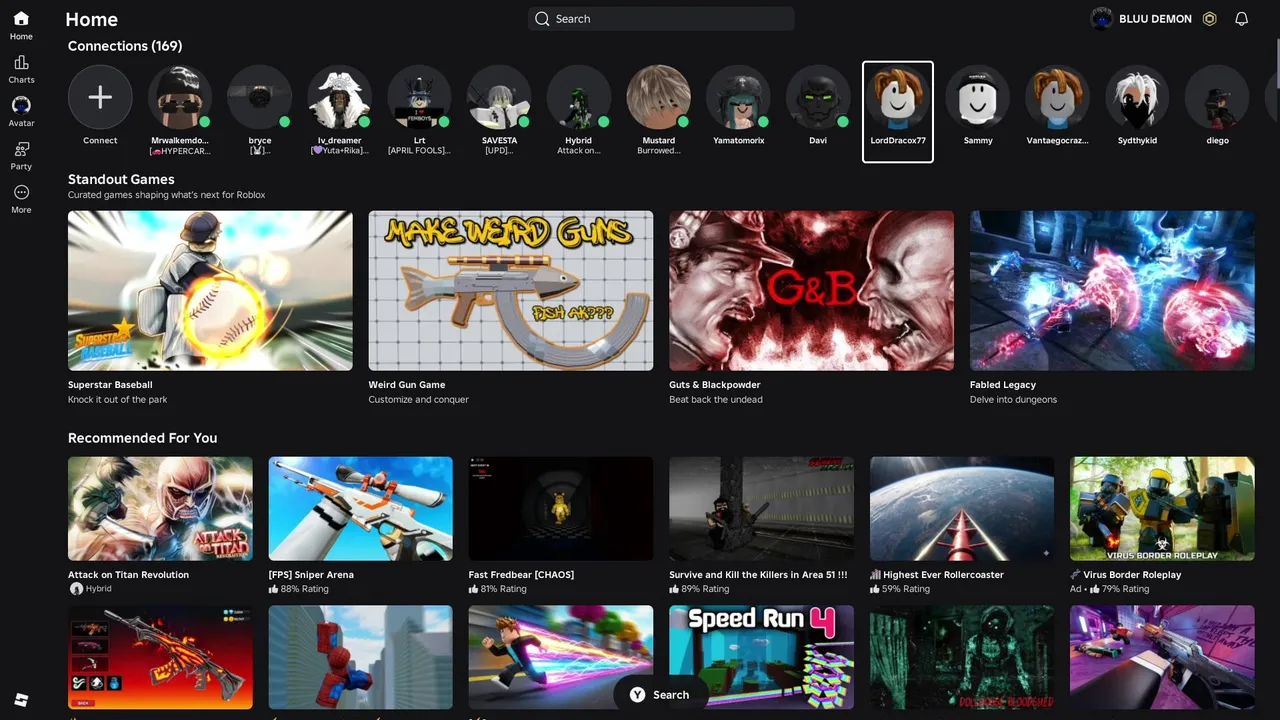Open Superstar Baseball game thumbnail
Image resolution: width=1280 pixels, height=720 pixels.
[x=210, y=290]
